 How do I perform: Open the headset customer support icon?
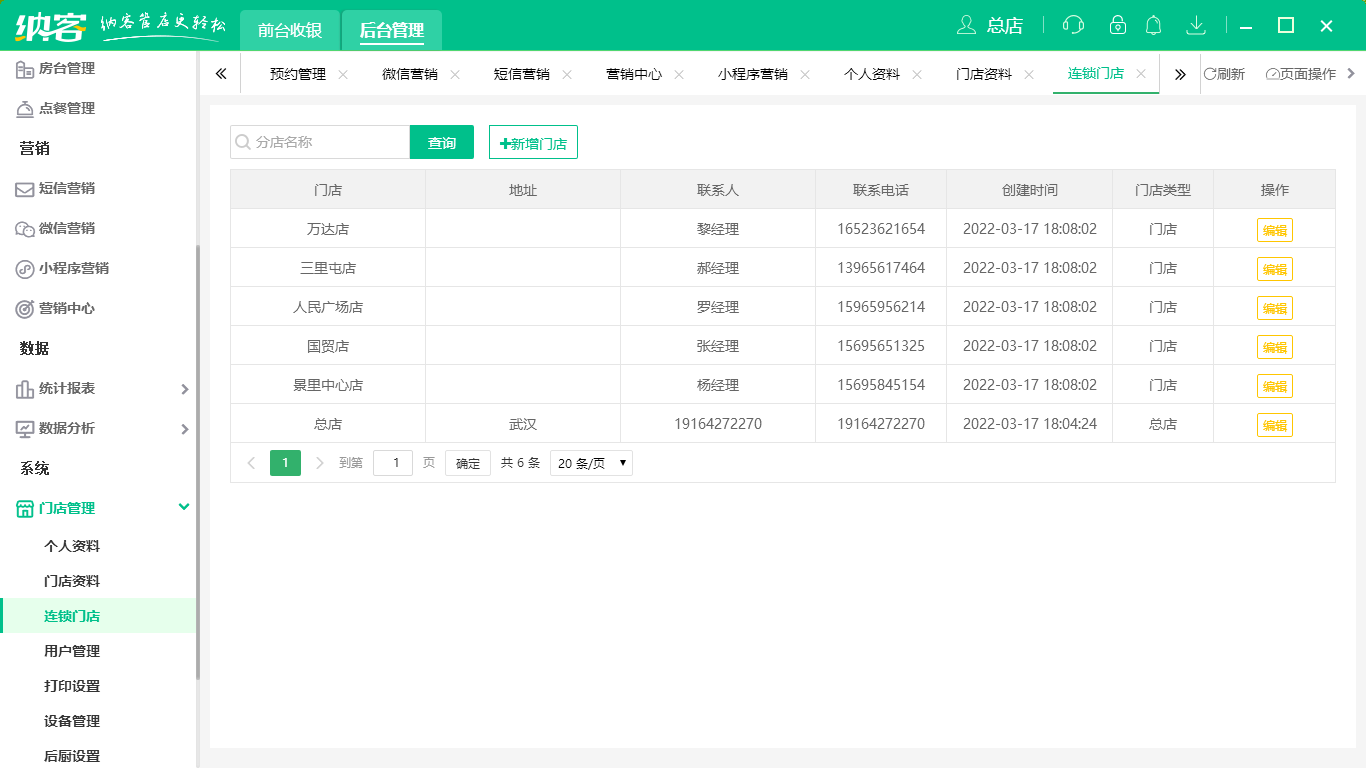tap(1073, 25)
